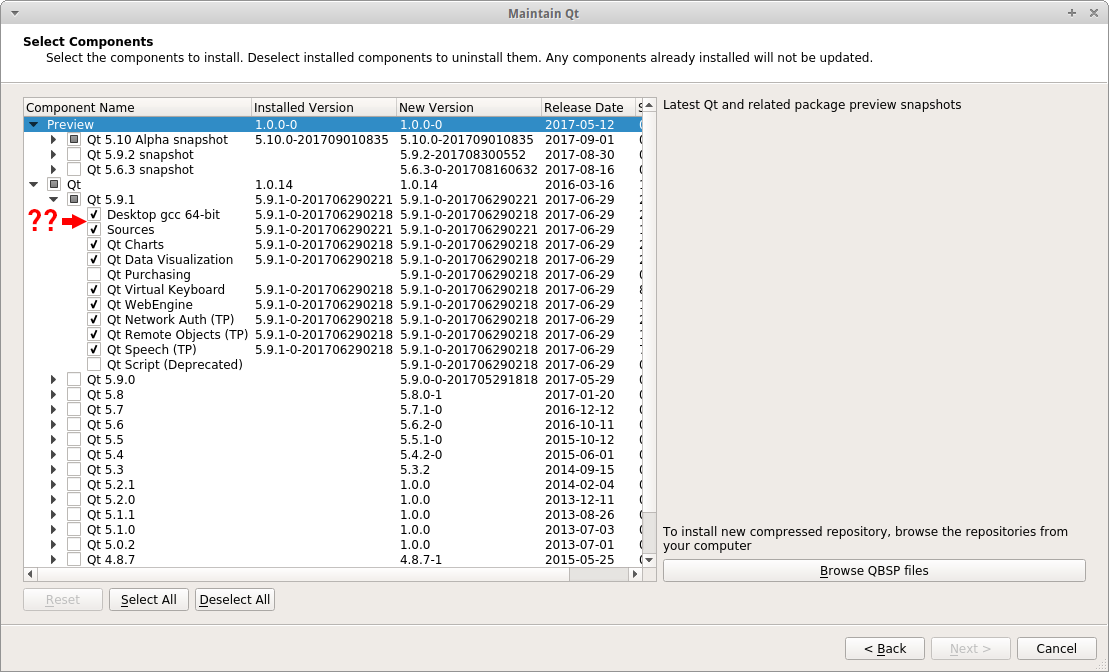Screen dimensions: 1109x672
Task: Go back with the Back button
Action: click(885, 649)
